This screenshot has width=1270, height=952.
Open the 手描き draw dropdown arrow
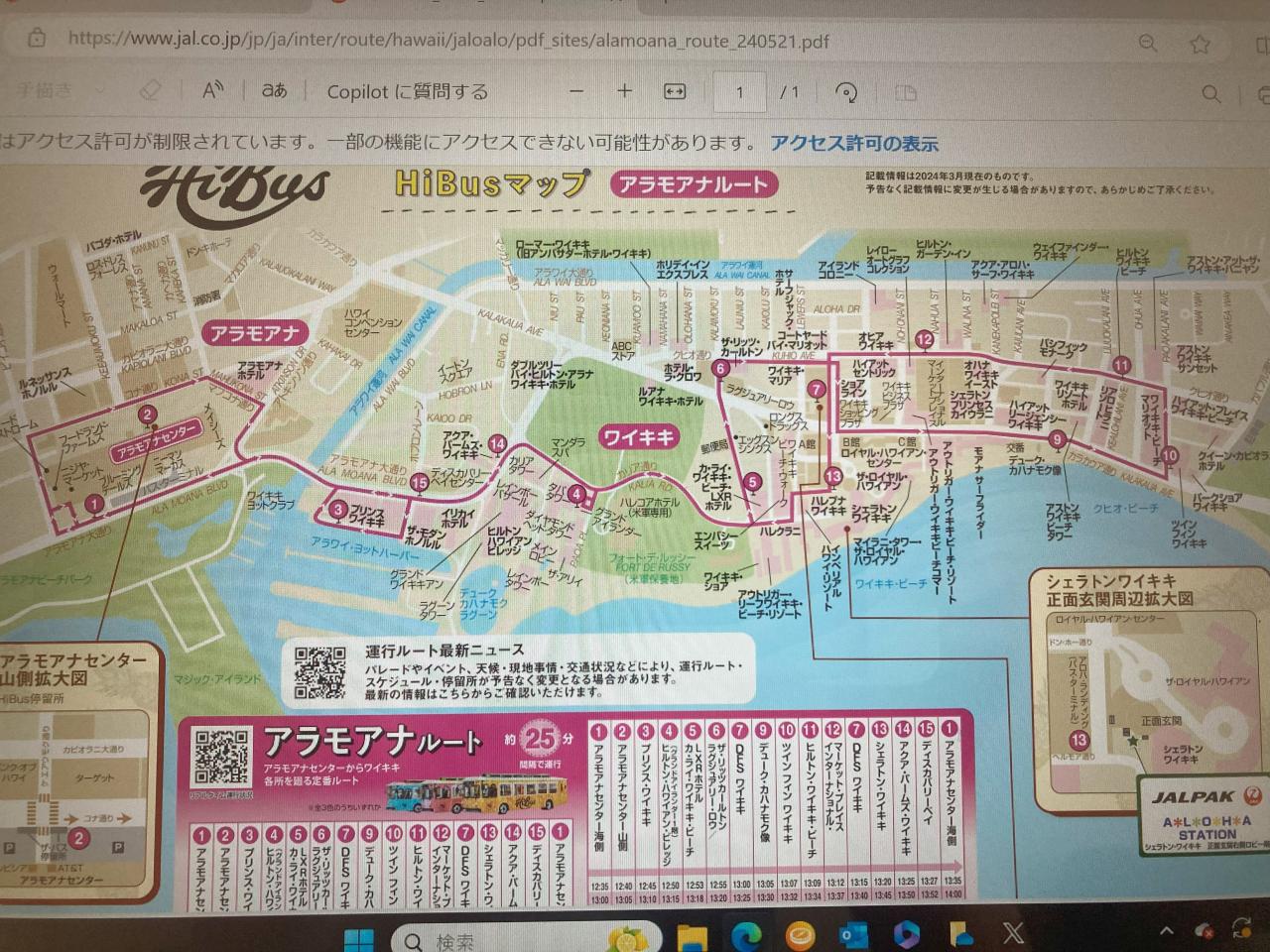(99, 91)
